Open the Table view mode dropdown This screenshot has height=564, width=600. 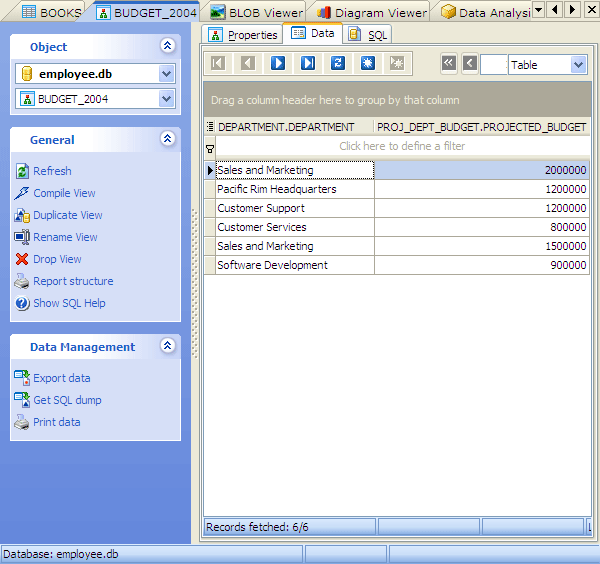tap(578, 65)
